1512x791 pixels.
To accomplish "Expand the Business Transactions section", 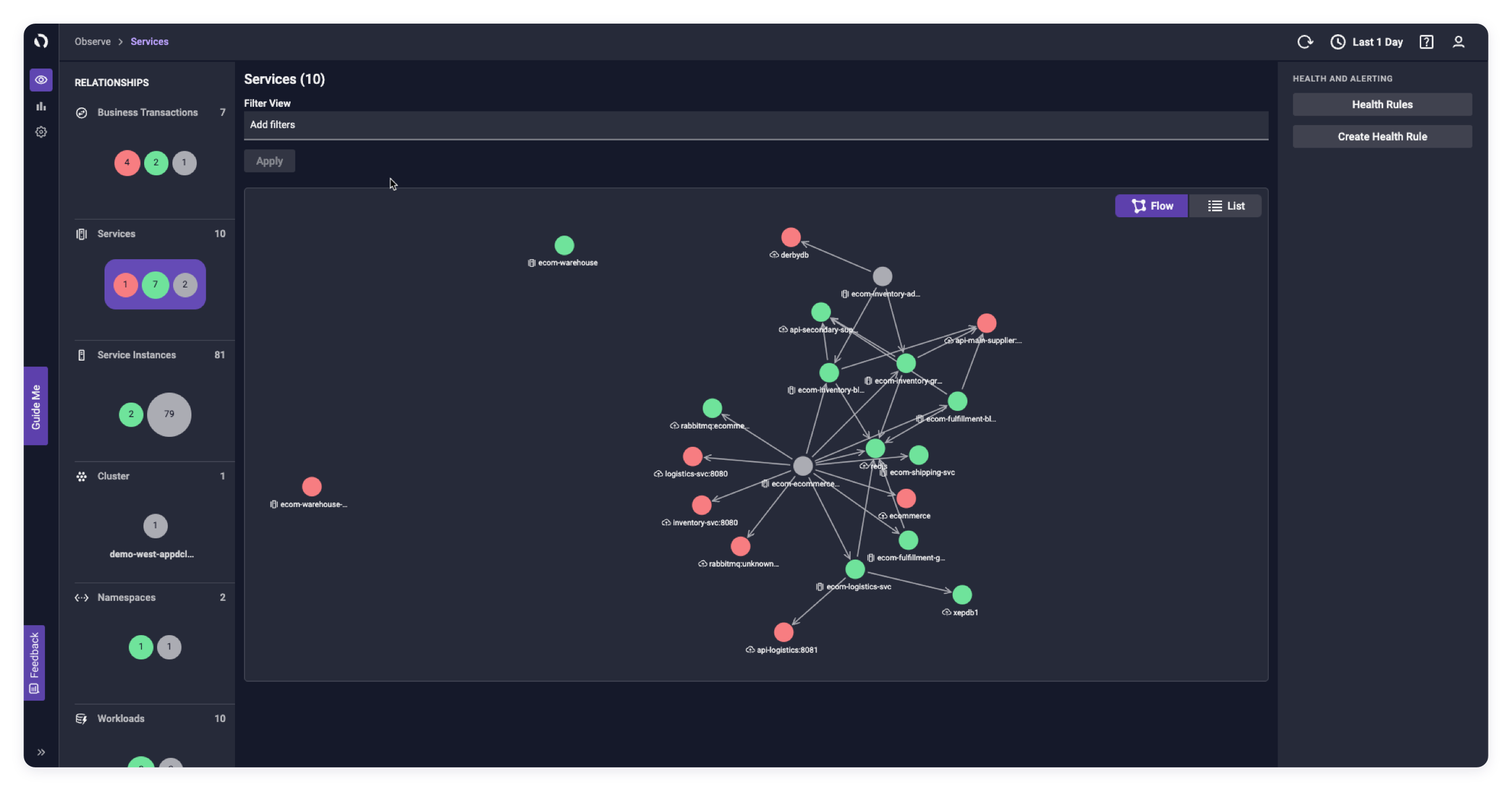I will 147,112.
